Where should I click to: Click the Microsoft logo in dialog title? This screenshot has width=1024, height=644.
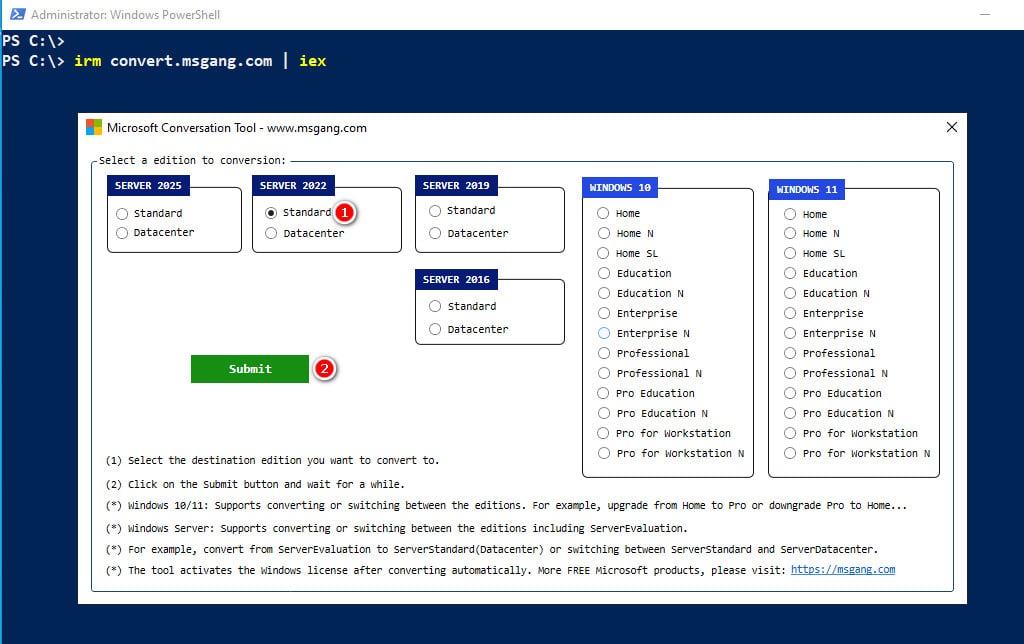pyautogui.click(x=94, y=127)
